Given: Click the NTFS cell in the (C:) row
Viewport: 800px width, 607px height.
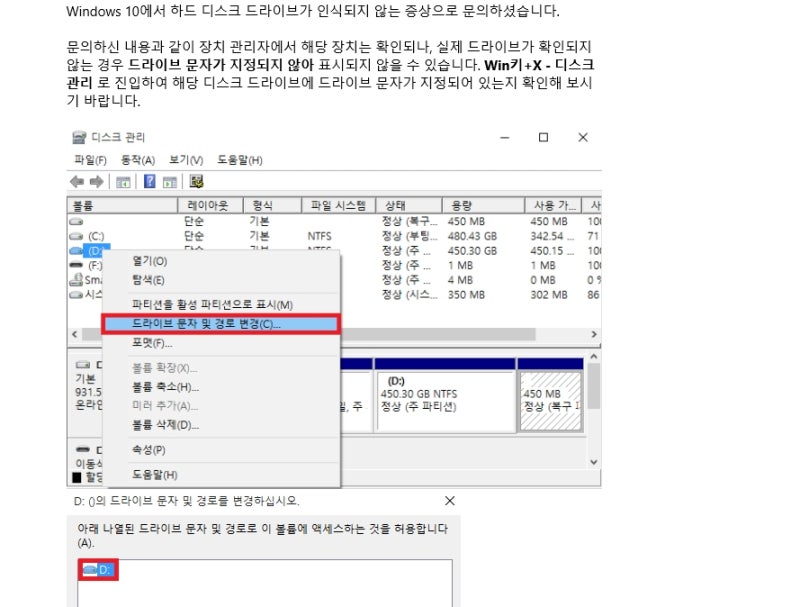Looking at the screenshot, I should [x=319, y=236].
